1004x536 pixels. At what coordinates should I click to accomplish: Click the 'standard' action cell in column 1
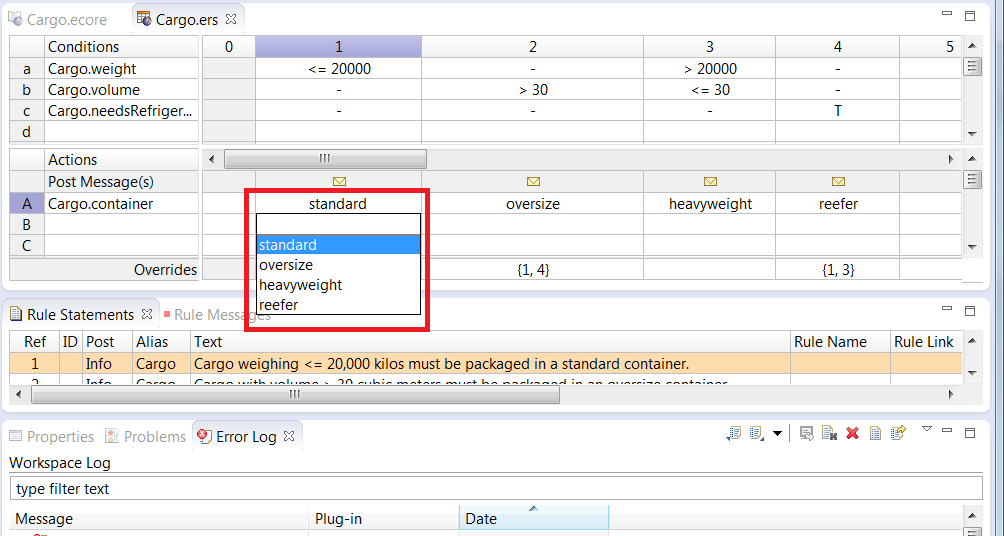click(338, 204)
